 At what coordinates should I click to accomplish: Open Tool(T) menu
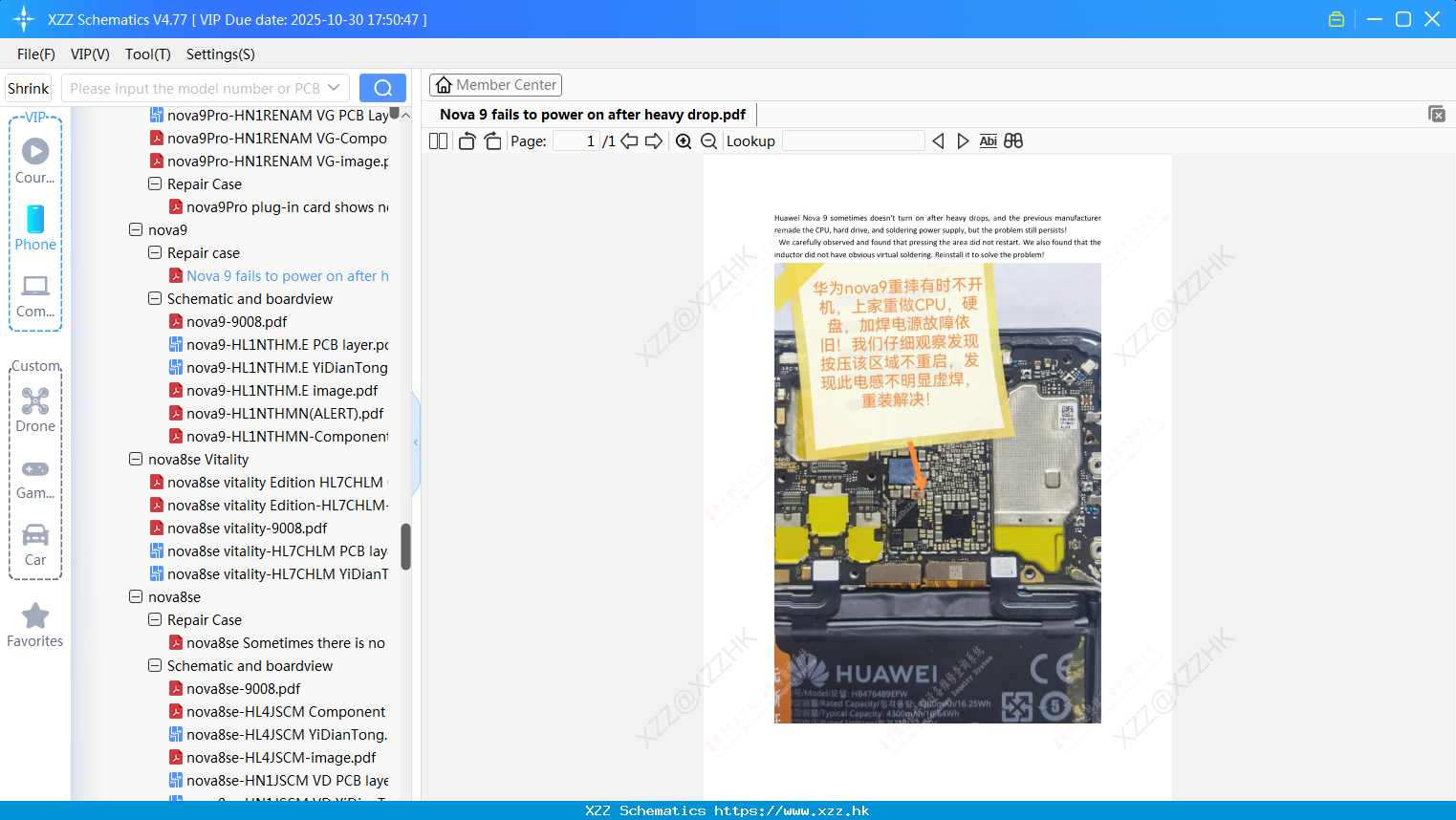[x=148, y=54]
